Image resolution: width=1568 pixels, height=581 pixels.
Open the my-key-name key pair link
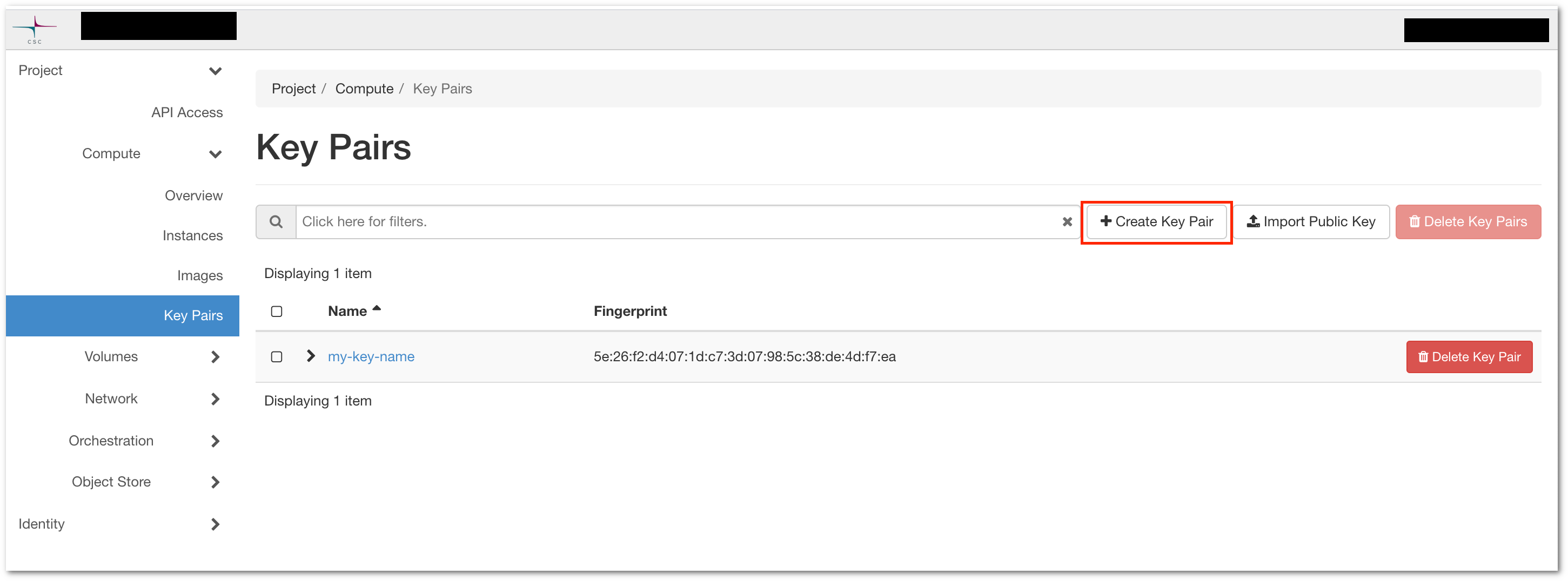pos(371,356)
